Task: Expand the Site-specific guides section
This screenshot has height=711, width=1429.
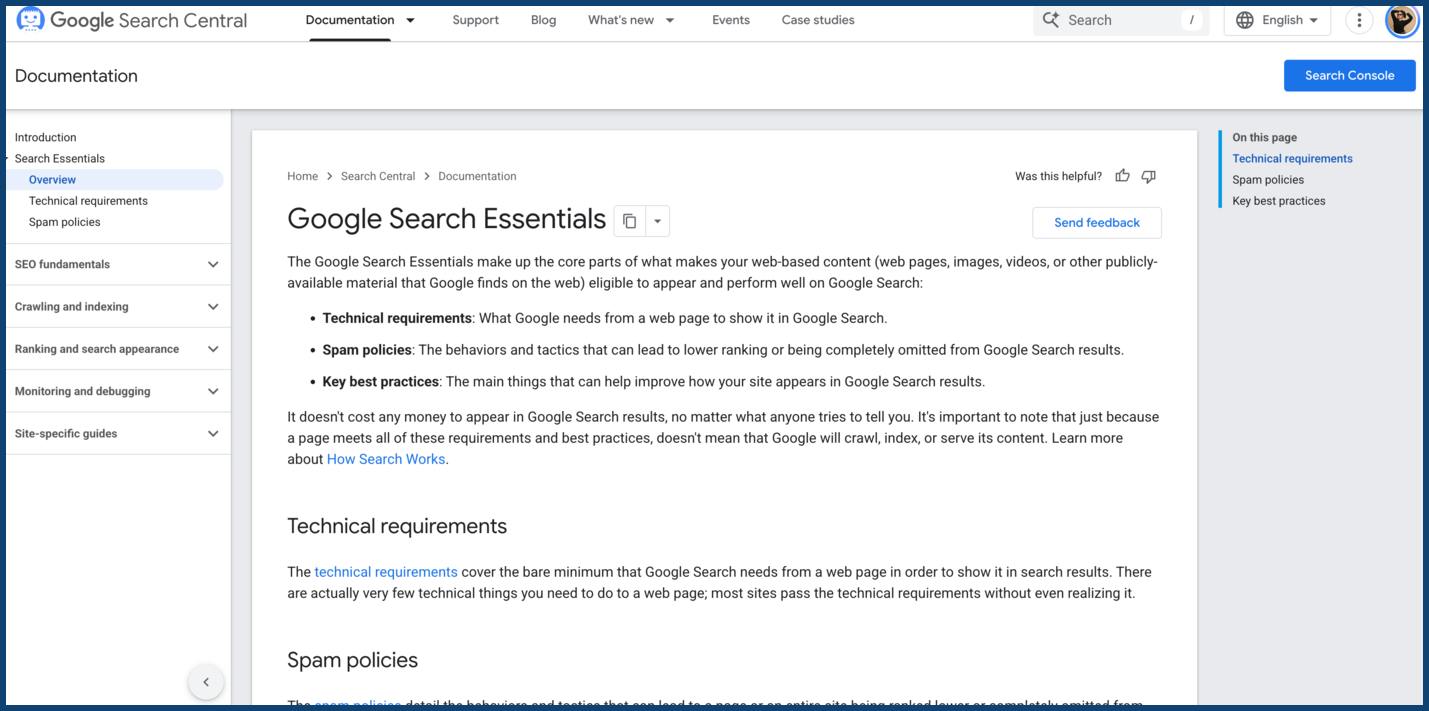Action: (118, 433)
